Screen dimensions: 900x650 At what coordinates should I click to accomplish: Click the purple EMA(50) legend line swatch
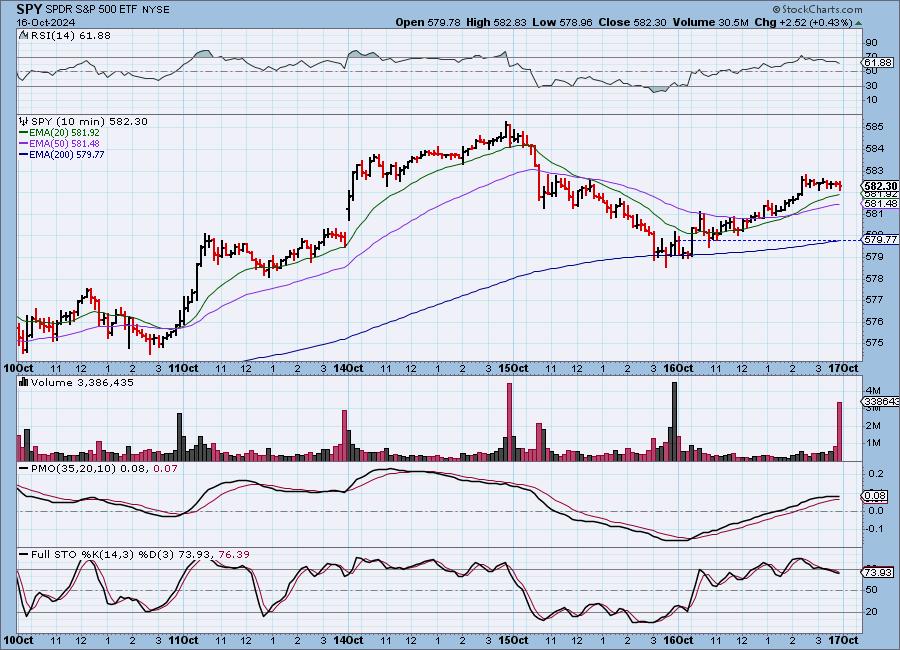pyautogui.click(x=24, y=144)
